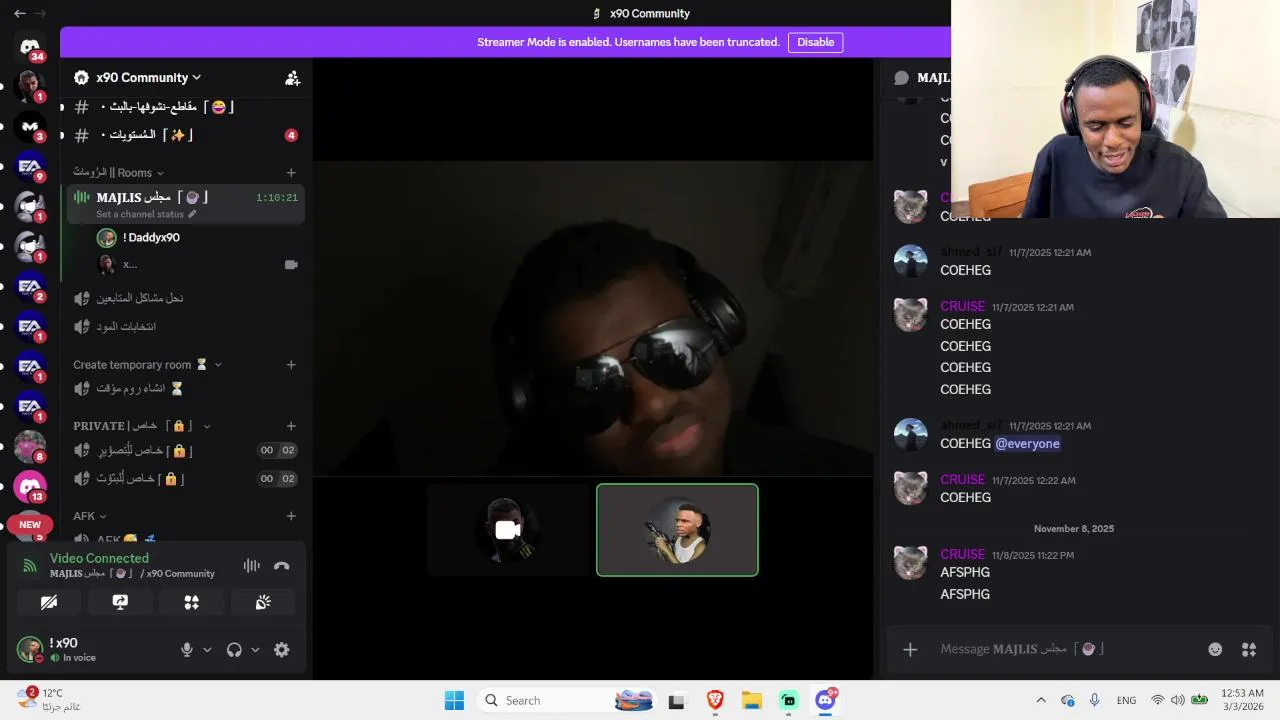The height and width of the screenshot is (720, 1280).
Task: Open the Activities launcher in the voice panel
Action: [x=191, y=602]
